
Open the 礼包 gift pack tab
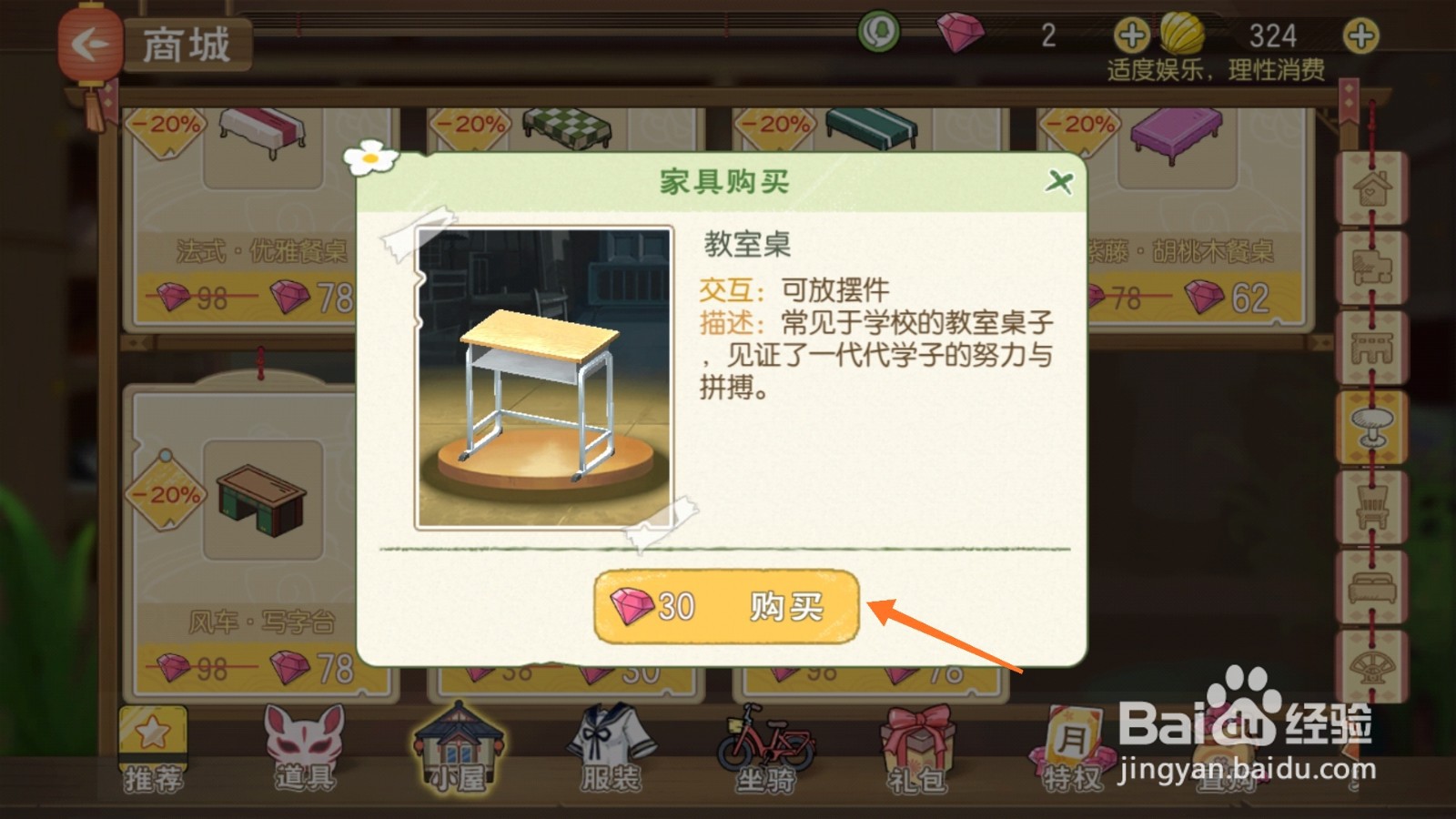pyautogui.click(x=917, y=749)
